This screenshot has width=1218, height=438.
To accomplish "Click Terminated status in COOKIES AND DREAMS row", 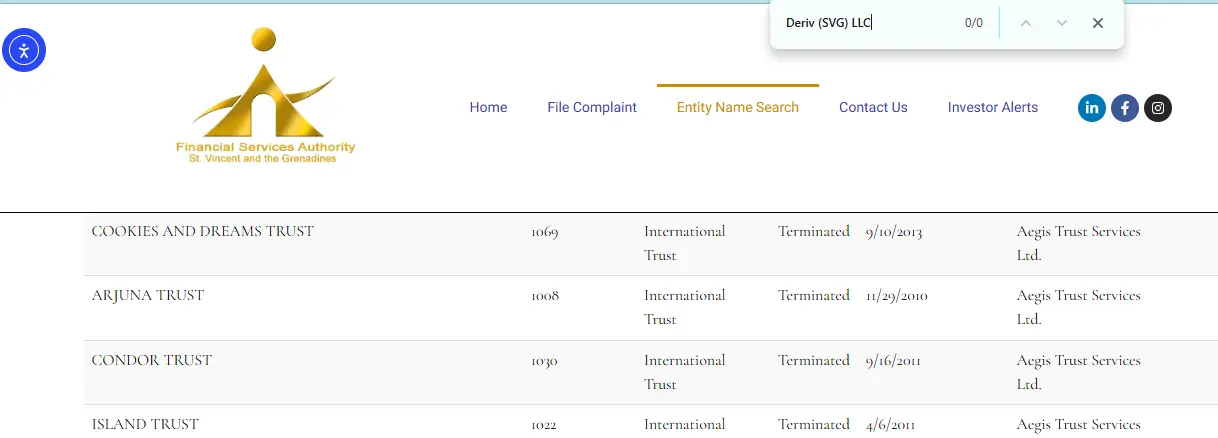I will click(x=814, y=231).
